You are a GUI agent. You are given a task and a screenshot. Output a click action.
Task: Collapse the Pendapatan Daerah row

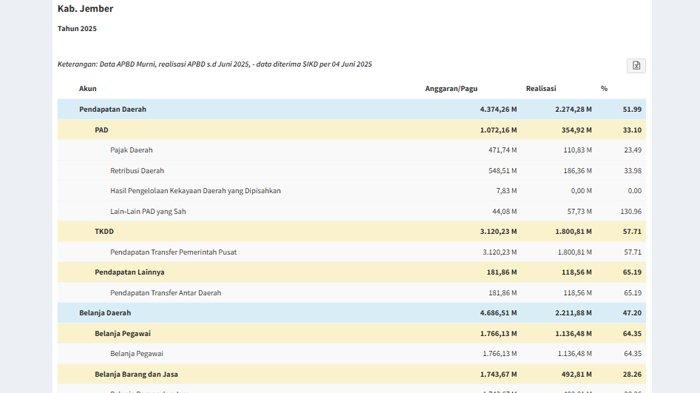click(x=351, y=109)
